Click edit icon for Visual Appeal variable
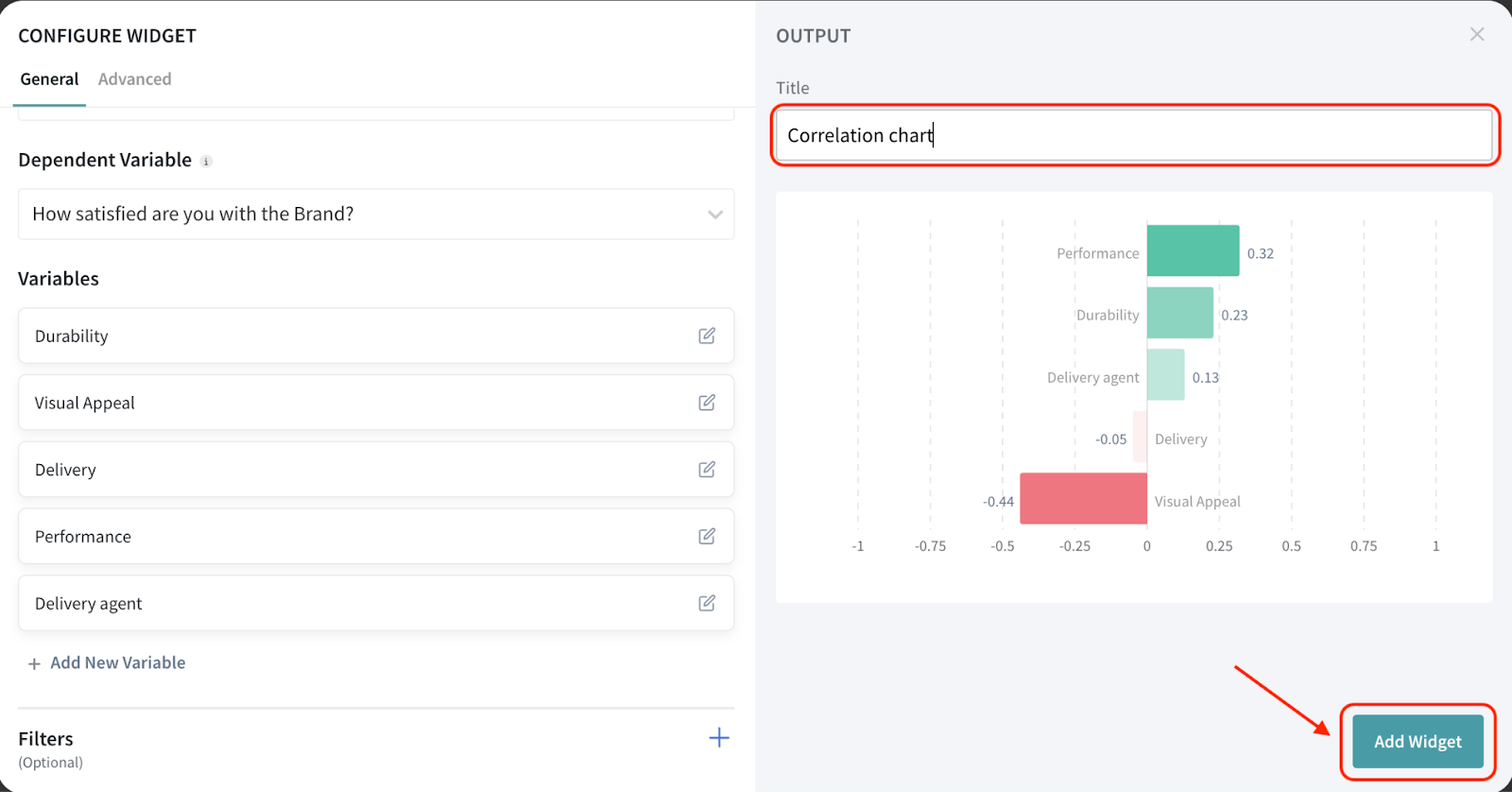 (x=707, y=403)
